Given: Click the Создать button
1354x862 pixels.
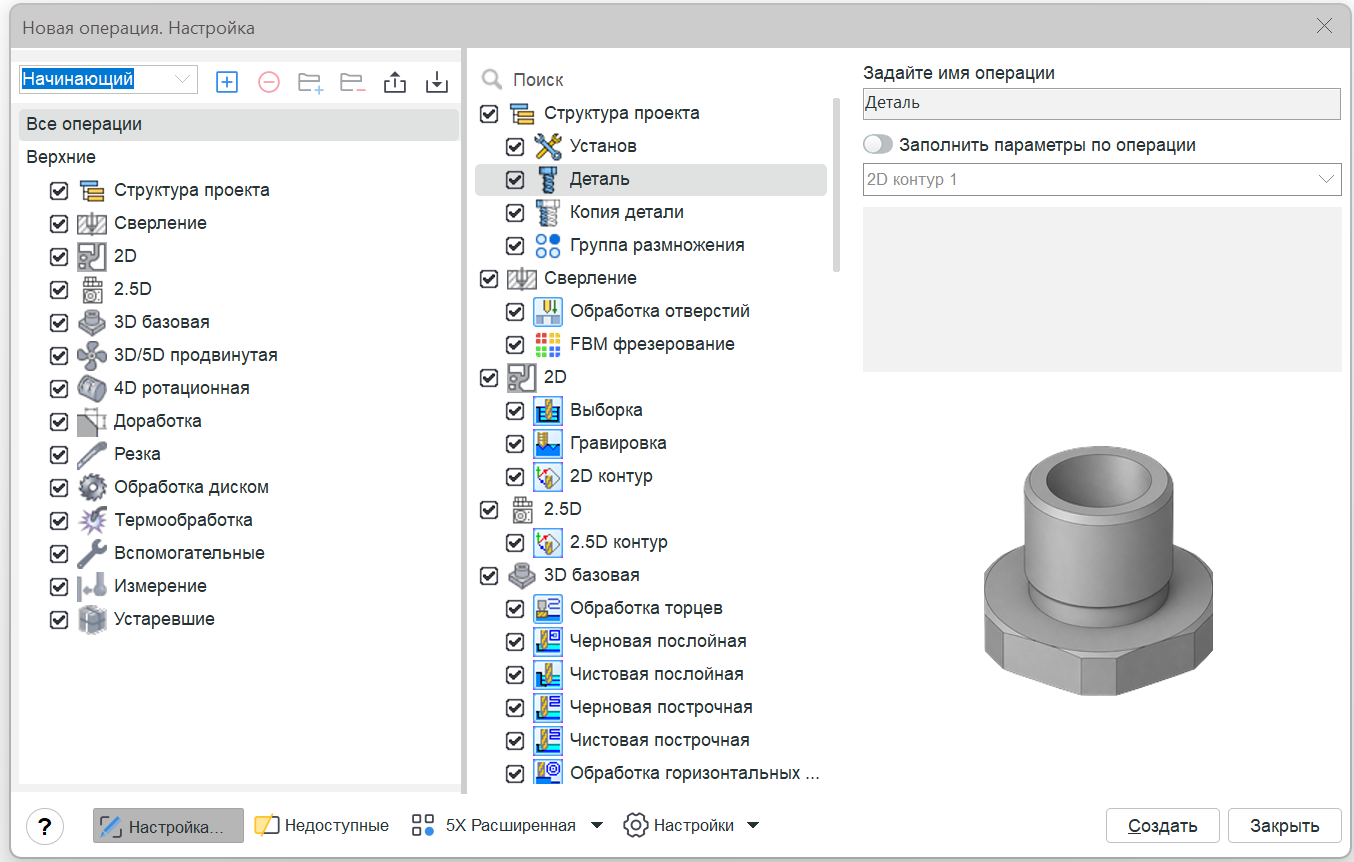Looking at the screenshot, I should [x=1163, y=826].
